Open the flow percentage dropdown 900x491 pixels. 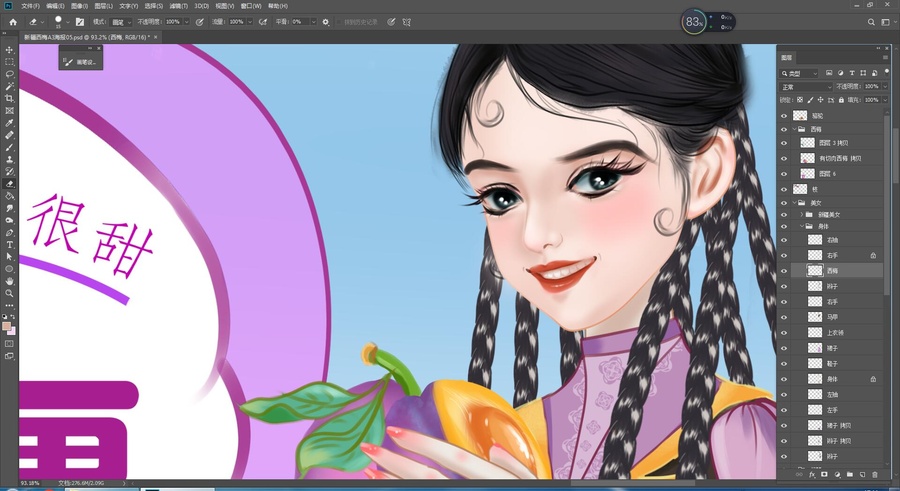pyautogui.click(x=250, y=22)
